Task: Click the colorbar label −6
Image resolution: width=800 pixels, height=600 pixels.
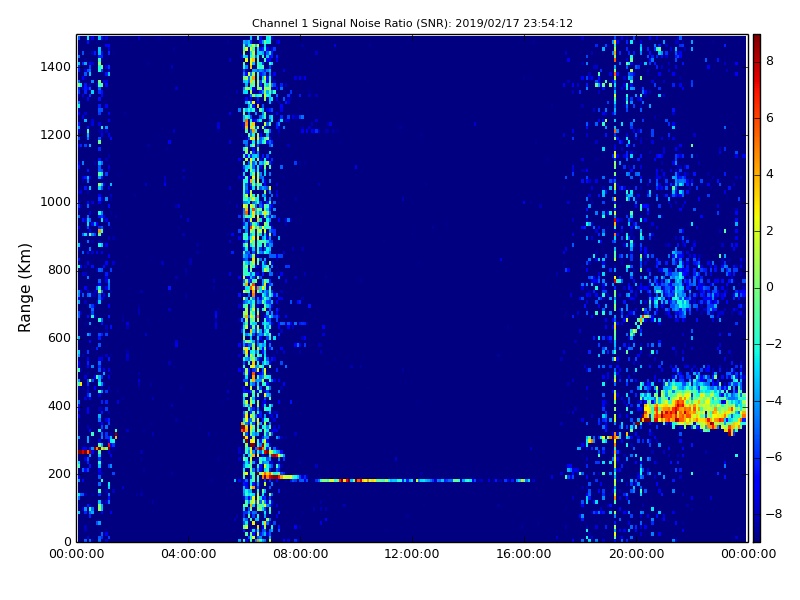Action: point(774,457)
